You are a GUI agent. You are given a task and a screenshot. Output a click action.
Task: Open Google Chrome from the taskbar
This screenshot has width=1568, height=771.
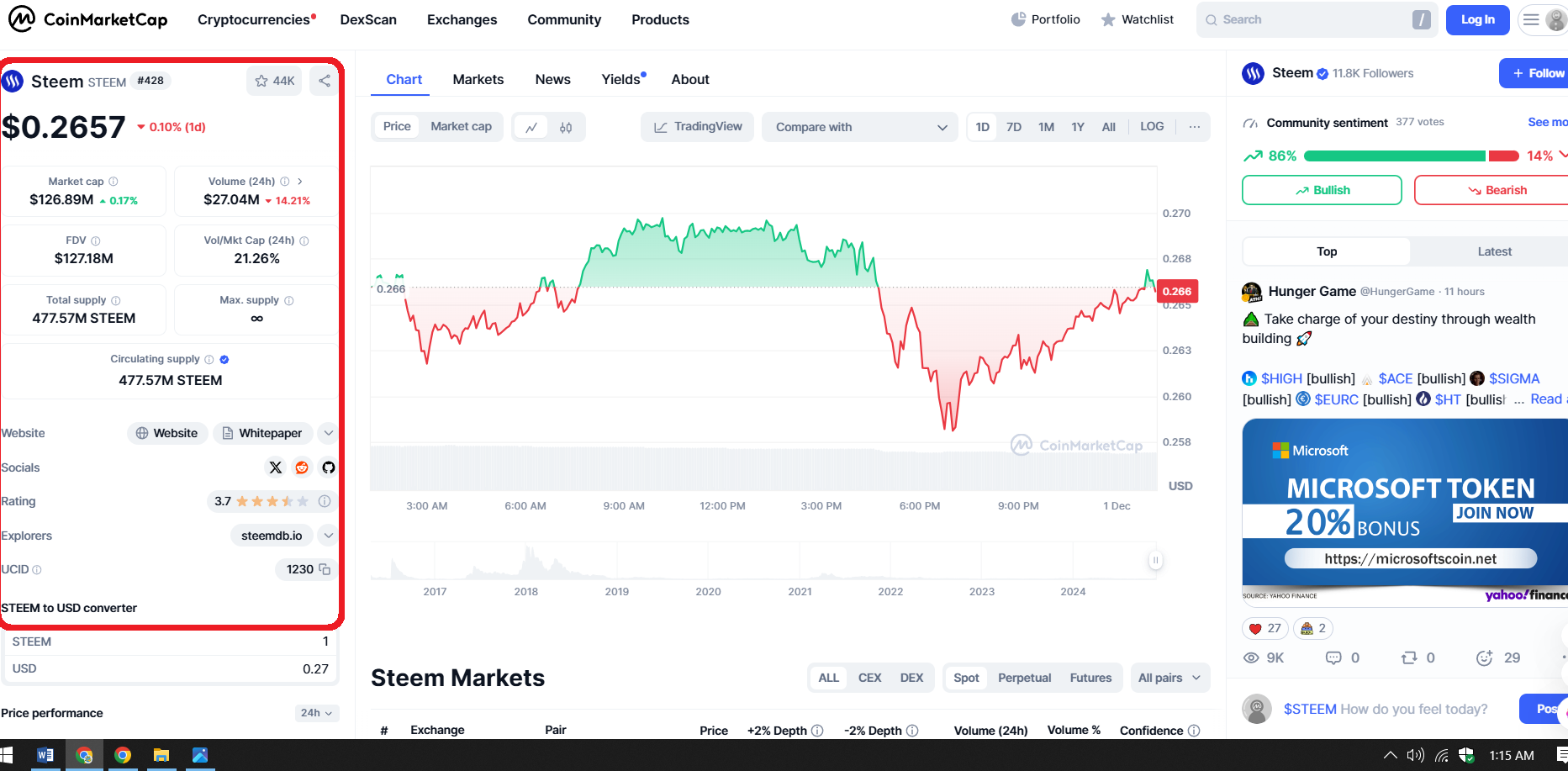pos(123,755)
